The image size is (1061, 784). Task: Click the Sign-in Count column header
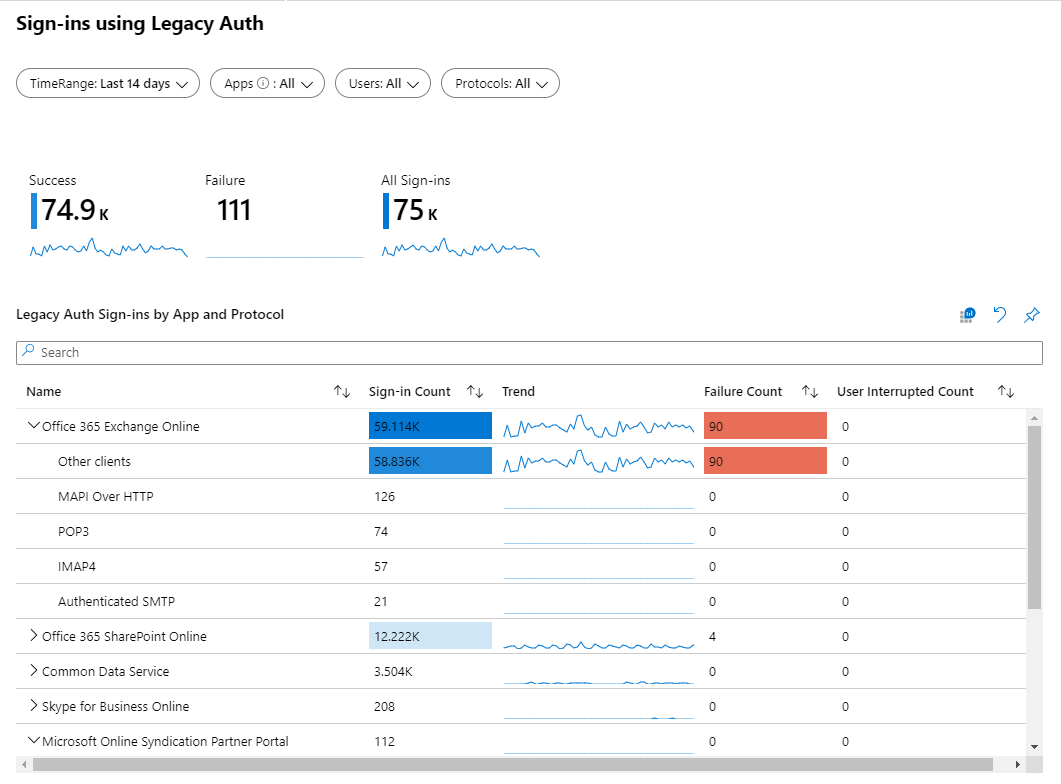tap(409, 392)
